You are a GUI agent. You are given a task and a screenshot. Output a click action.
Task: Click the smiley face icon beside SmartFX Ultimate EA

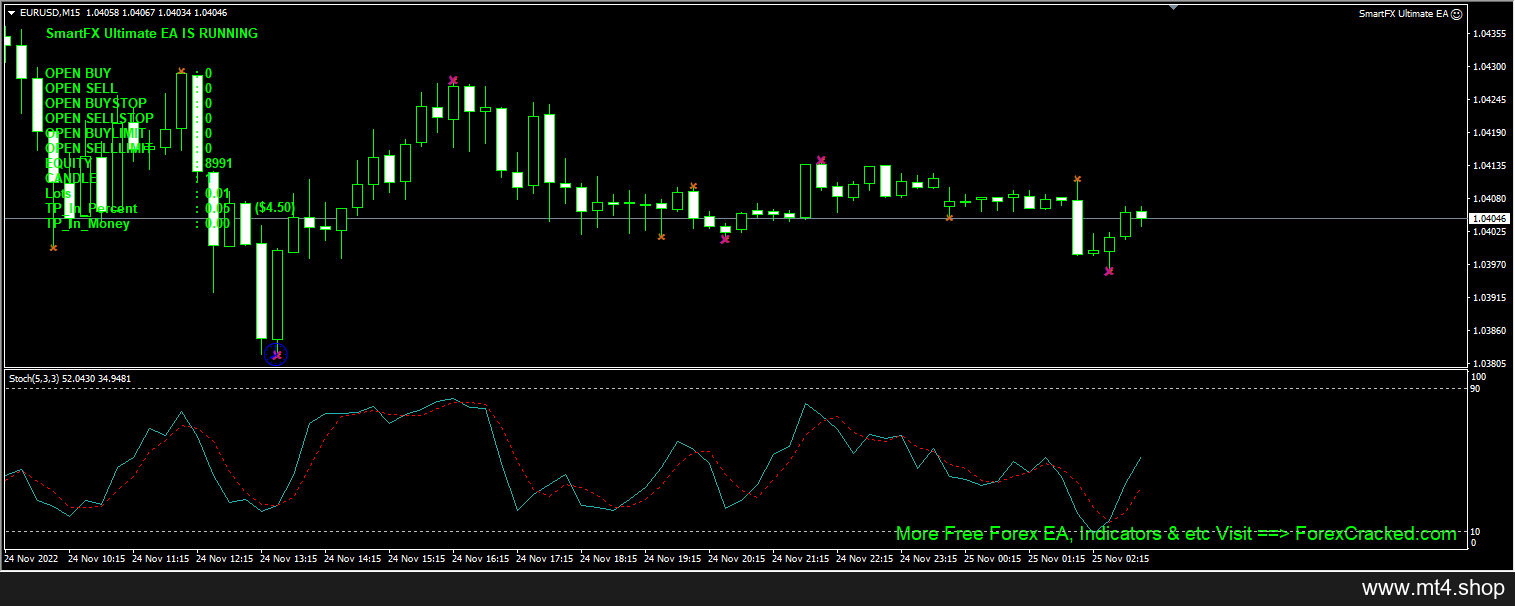coord(1456,14)
